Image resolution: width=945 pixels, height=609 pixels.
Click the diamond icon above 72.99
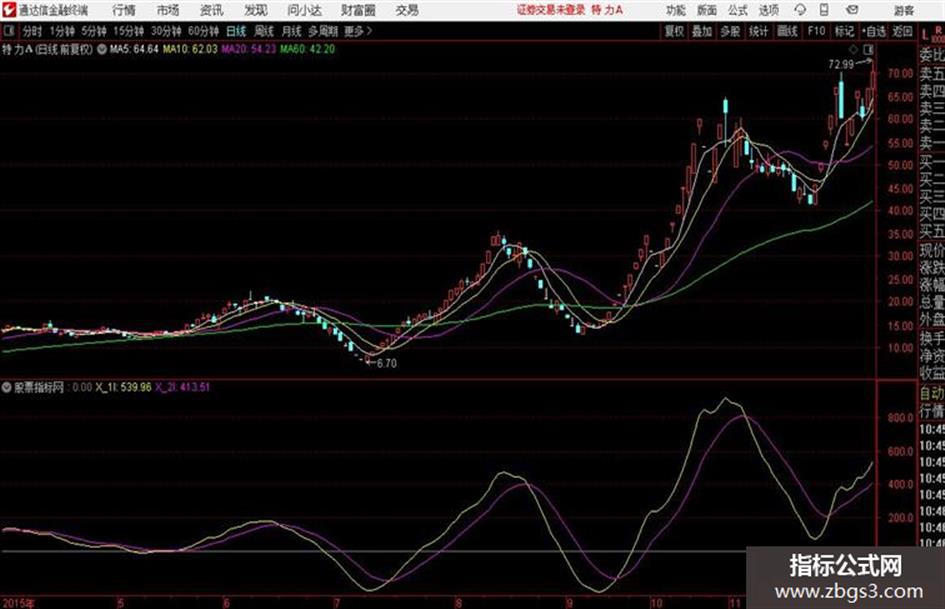tap(853, 49)
